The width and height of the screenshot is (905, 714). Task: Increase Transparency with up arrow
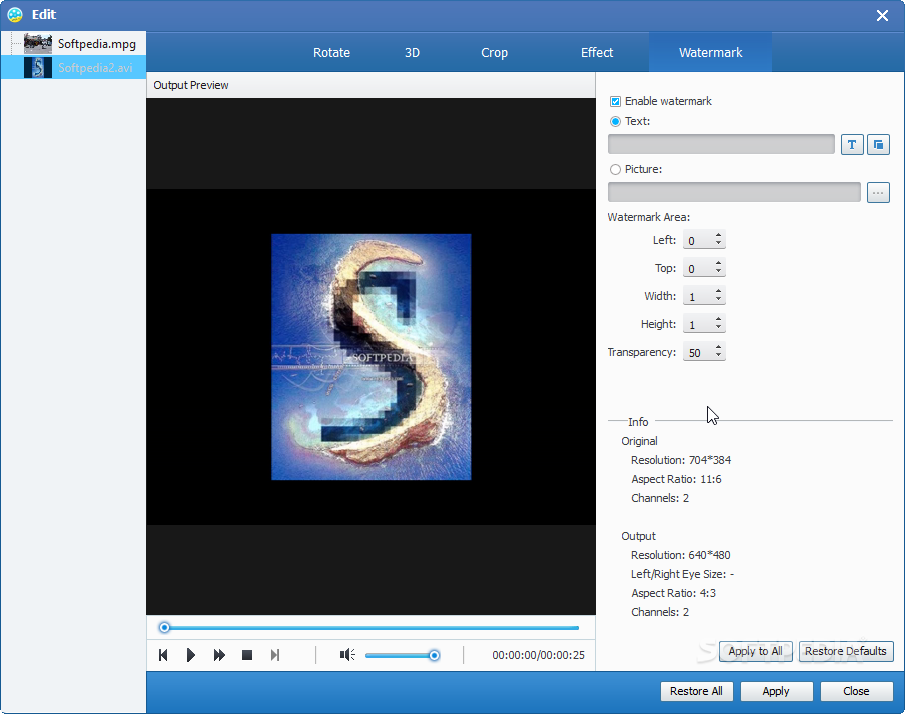coord(719,347)
